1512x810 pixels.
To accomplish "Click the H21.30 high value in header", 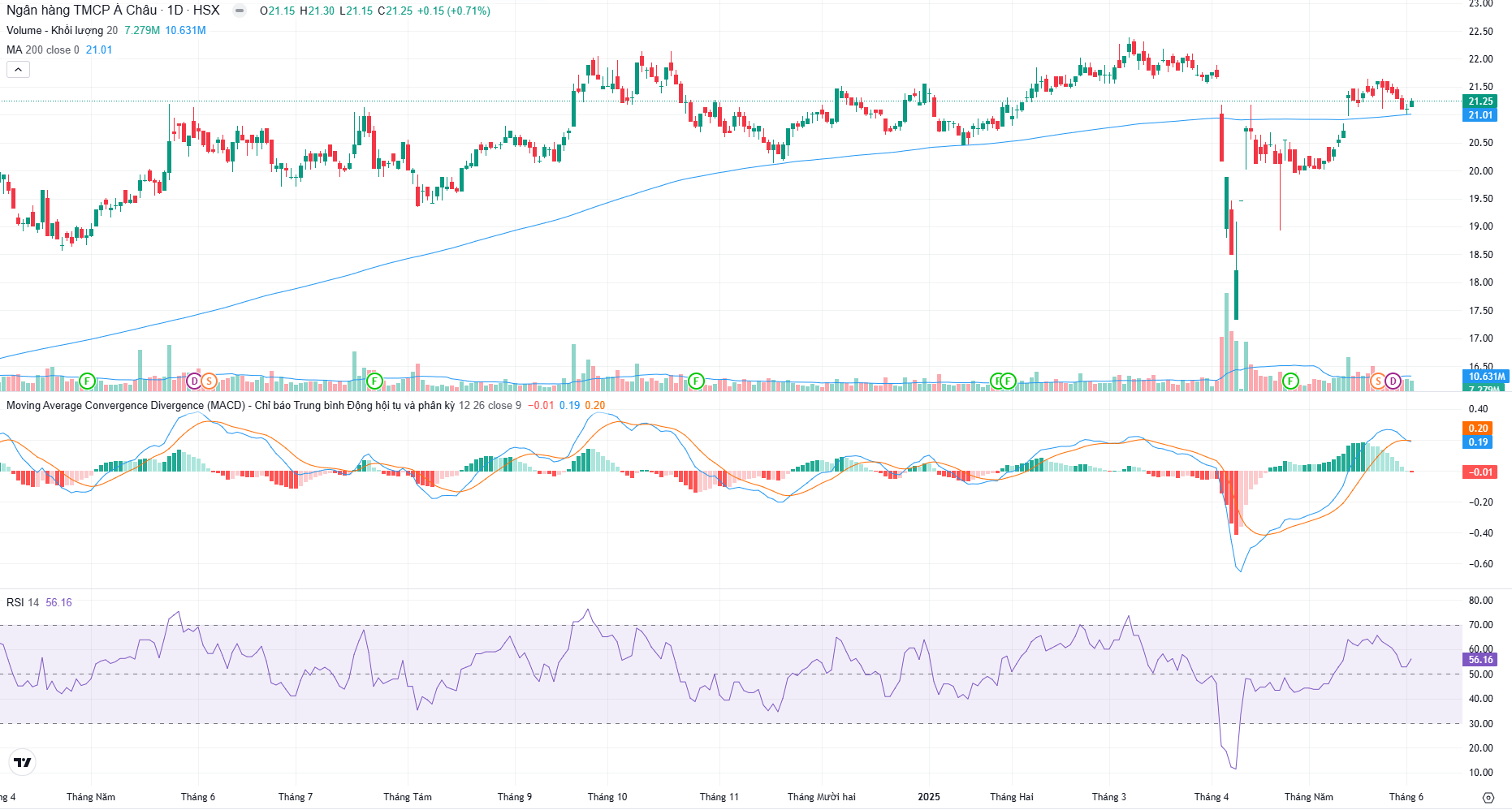I will (318, 11).
